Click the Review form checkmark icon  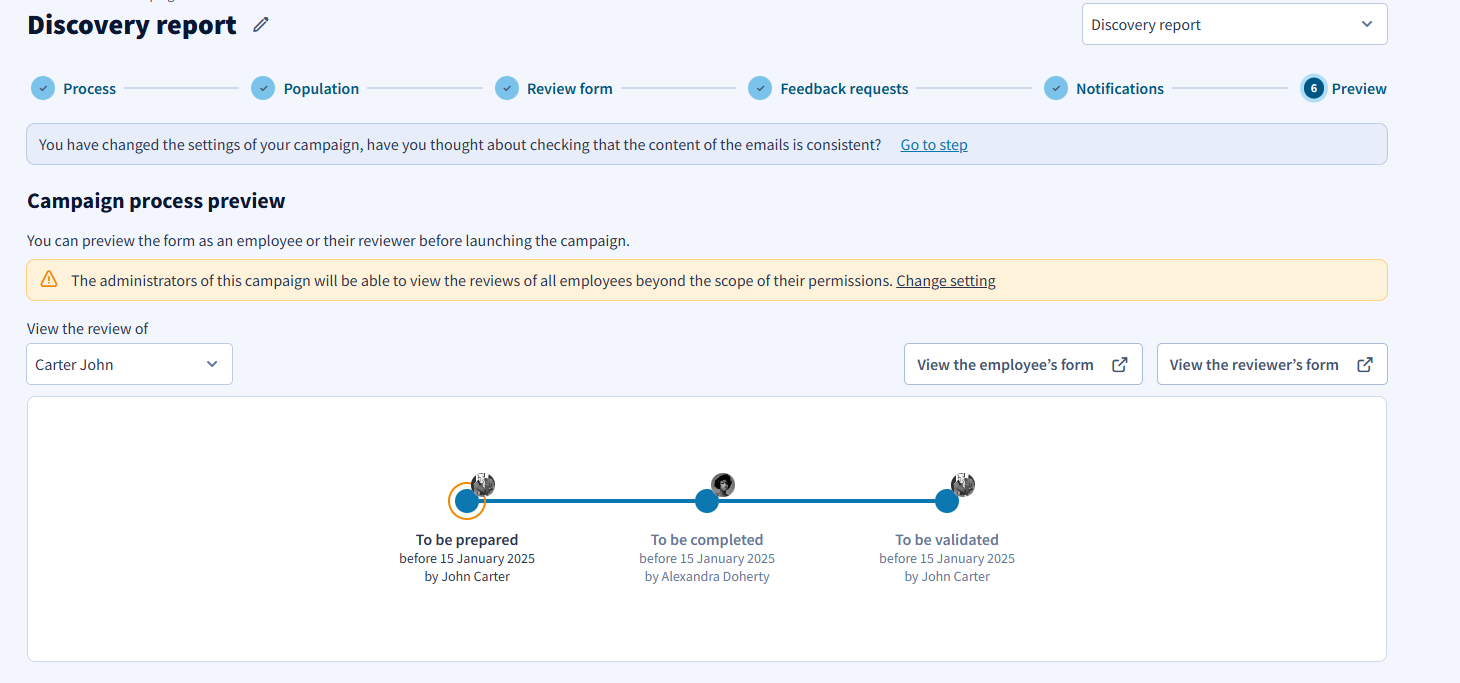pos(507,88)
